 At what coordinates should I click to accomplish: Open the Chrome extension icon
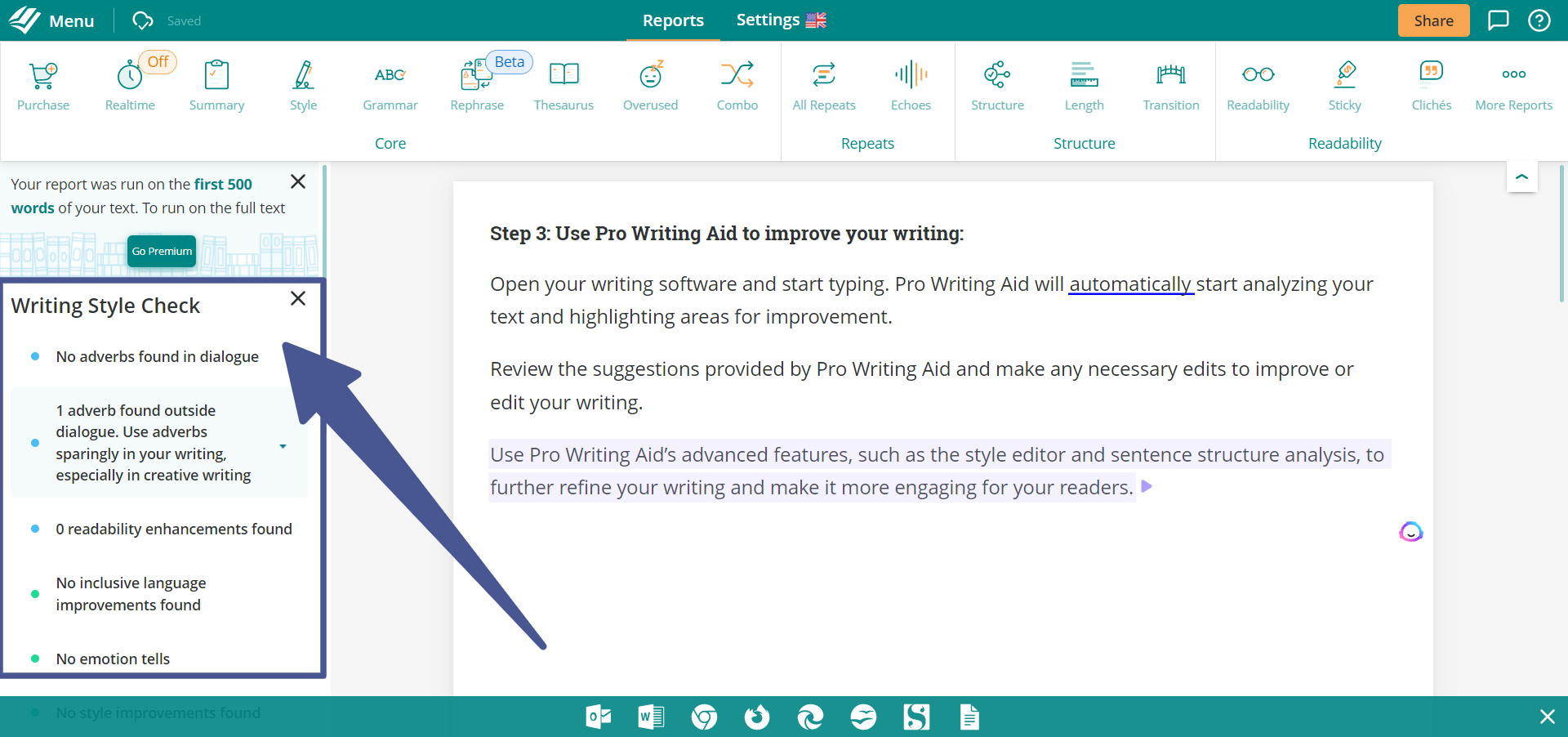(704, 717)
